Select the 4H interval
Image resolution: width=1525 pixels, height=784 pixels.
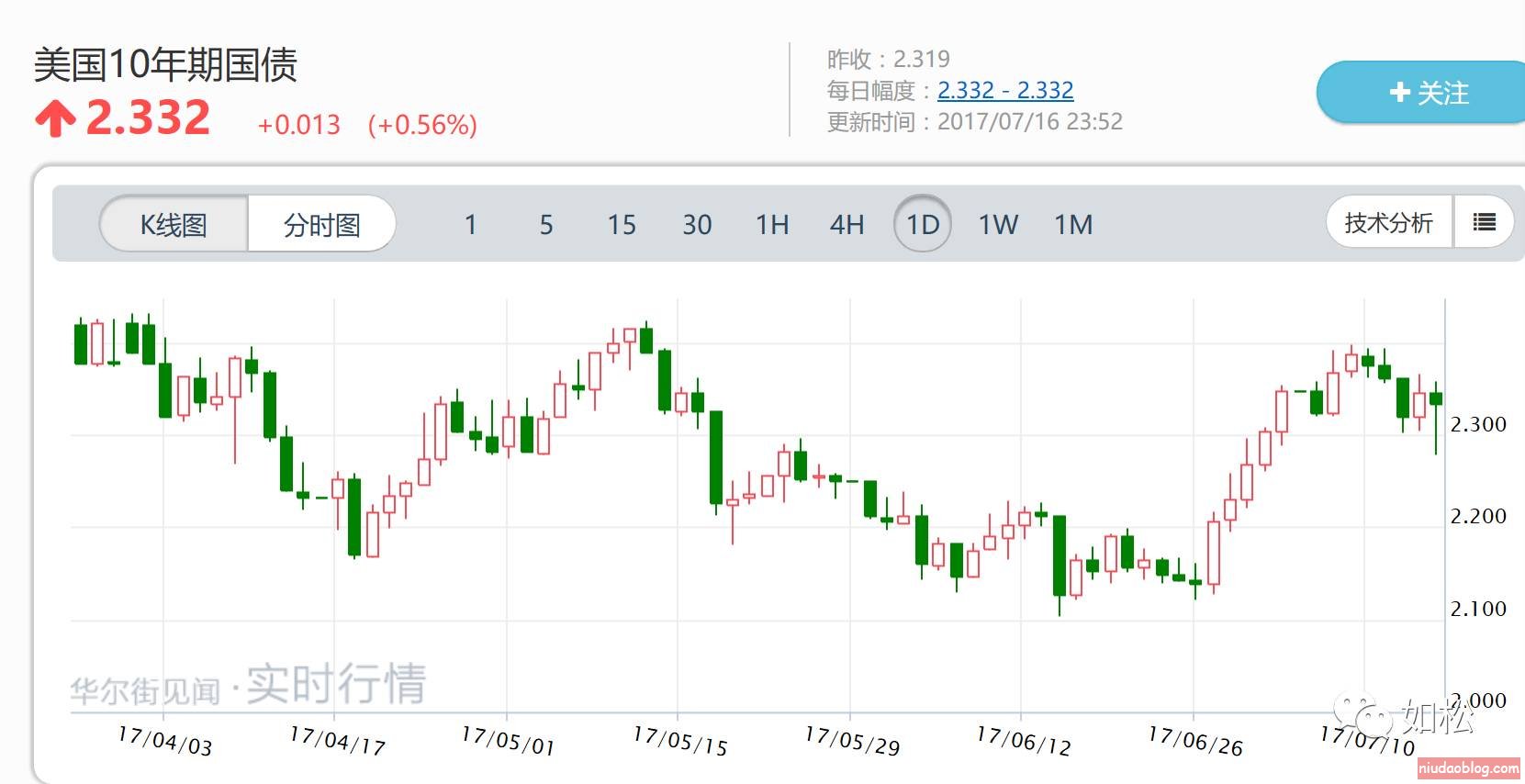847,224
